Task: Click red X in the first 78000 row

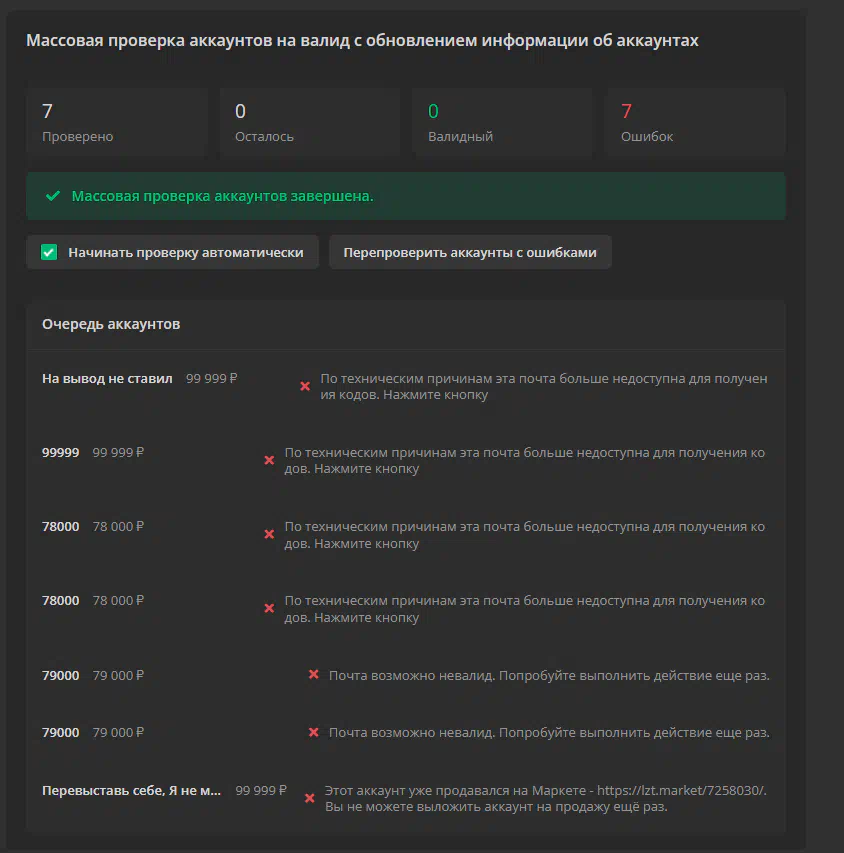Action: (x=269, y=534)
